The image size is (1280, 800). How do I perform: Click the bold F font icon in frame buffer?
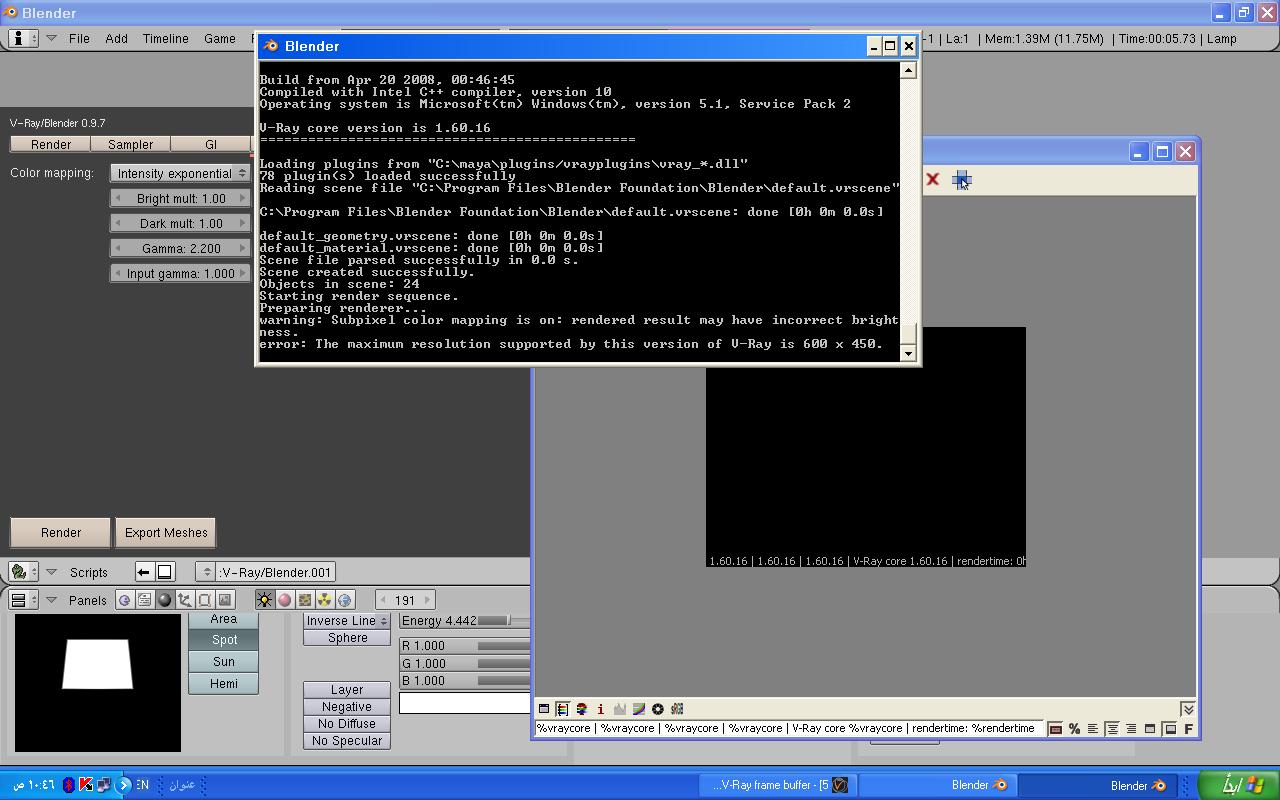(x=1188, y=729)
